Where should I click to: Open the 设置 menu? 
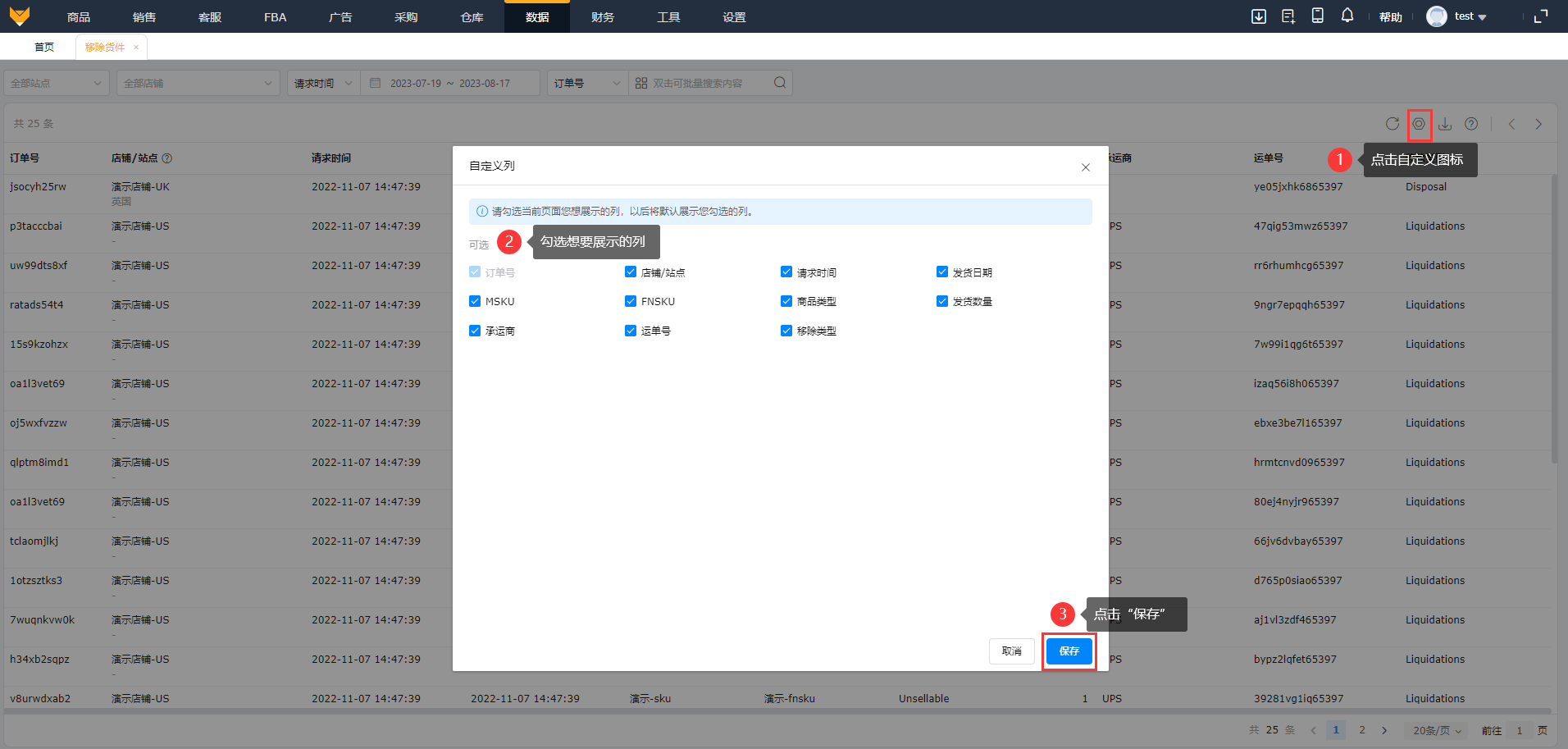[x=734, y=16]
